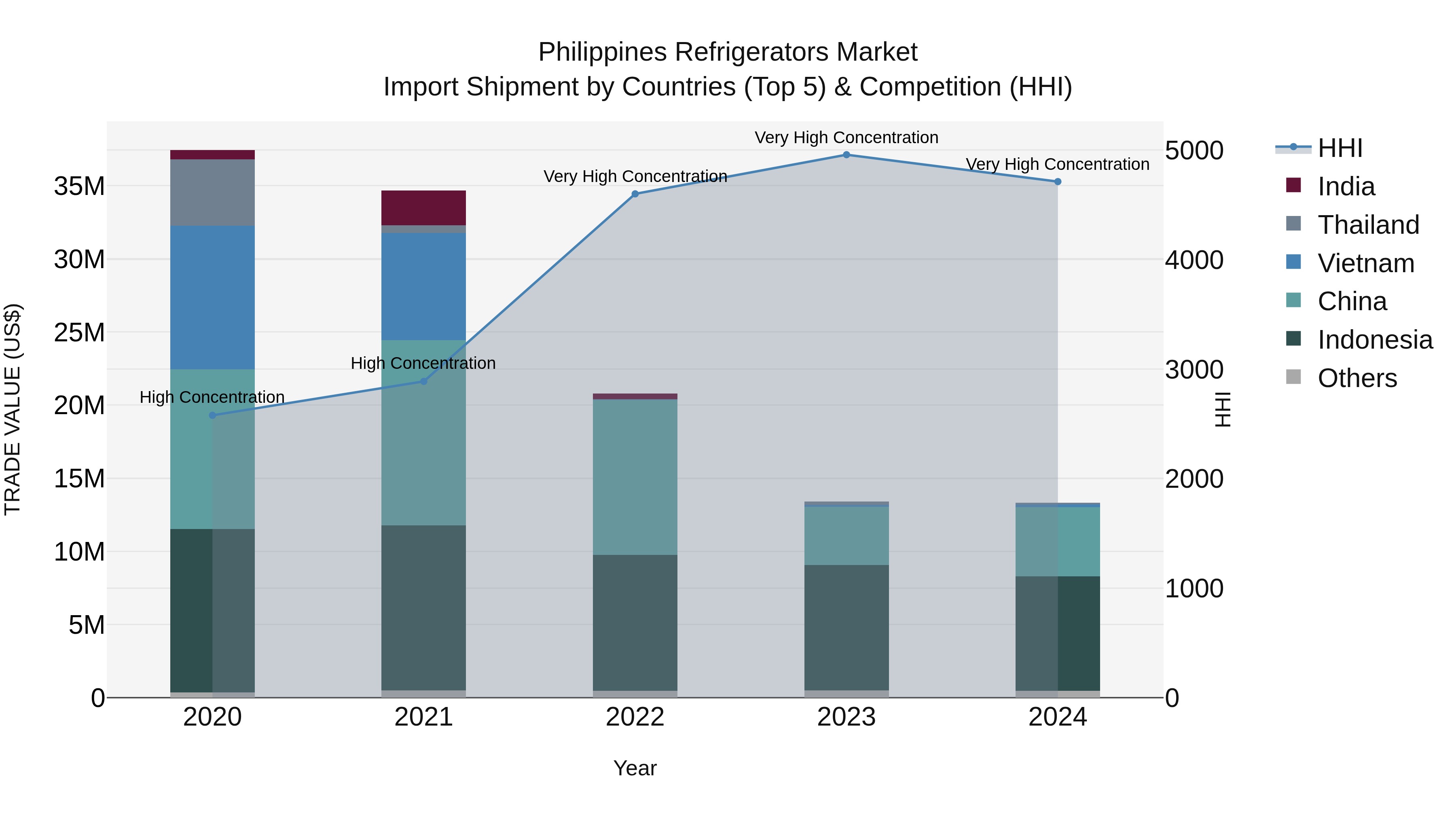Click the 2023 x-axis label
1456x819 pixels.
(x=846, y=717)
